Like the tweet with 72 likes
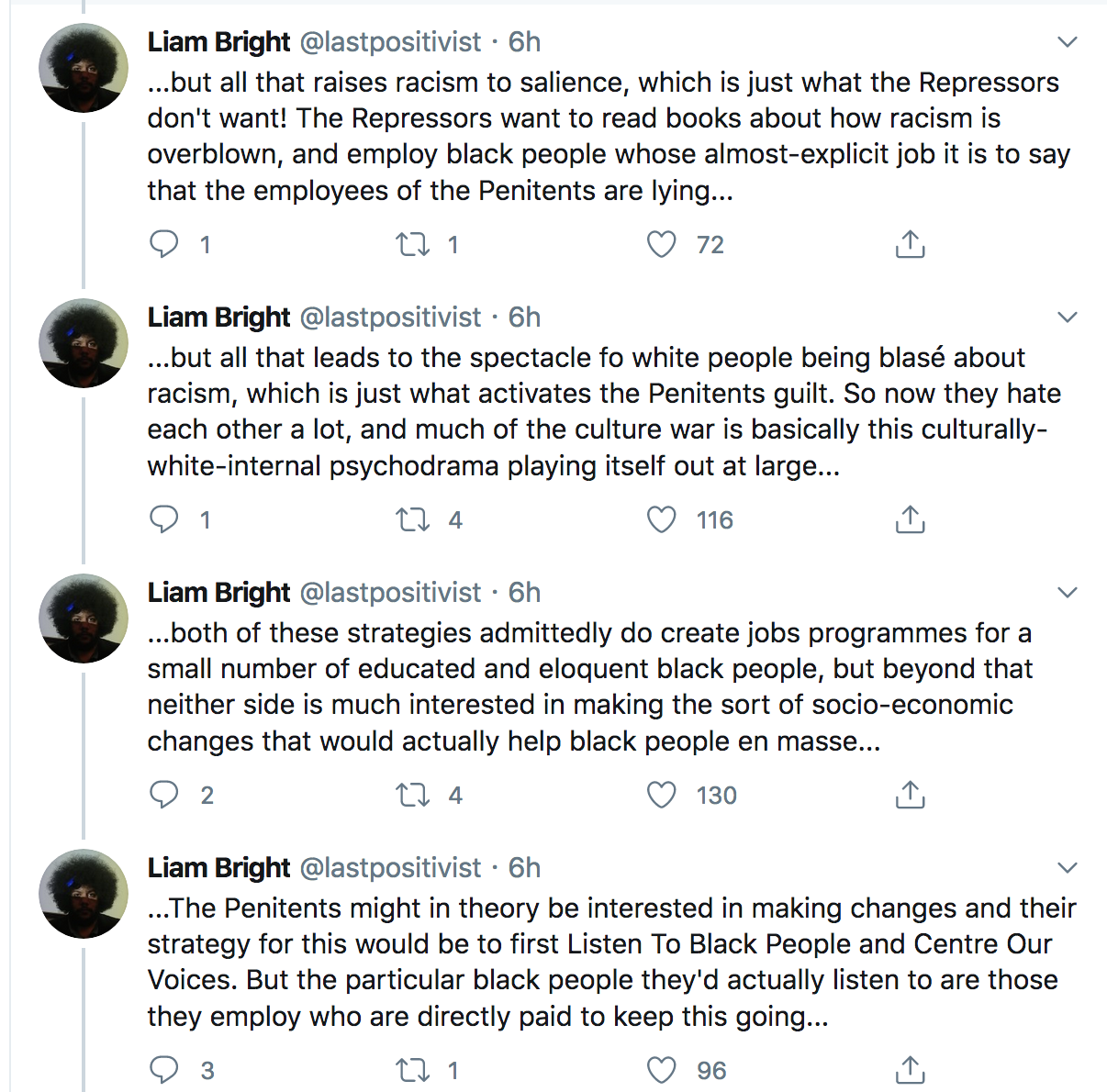 (661, 244)
